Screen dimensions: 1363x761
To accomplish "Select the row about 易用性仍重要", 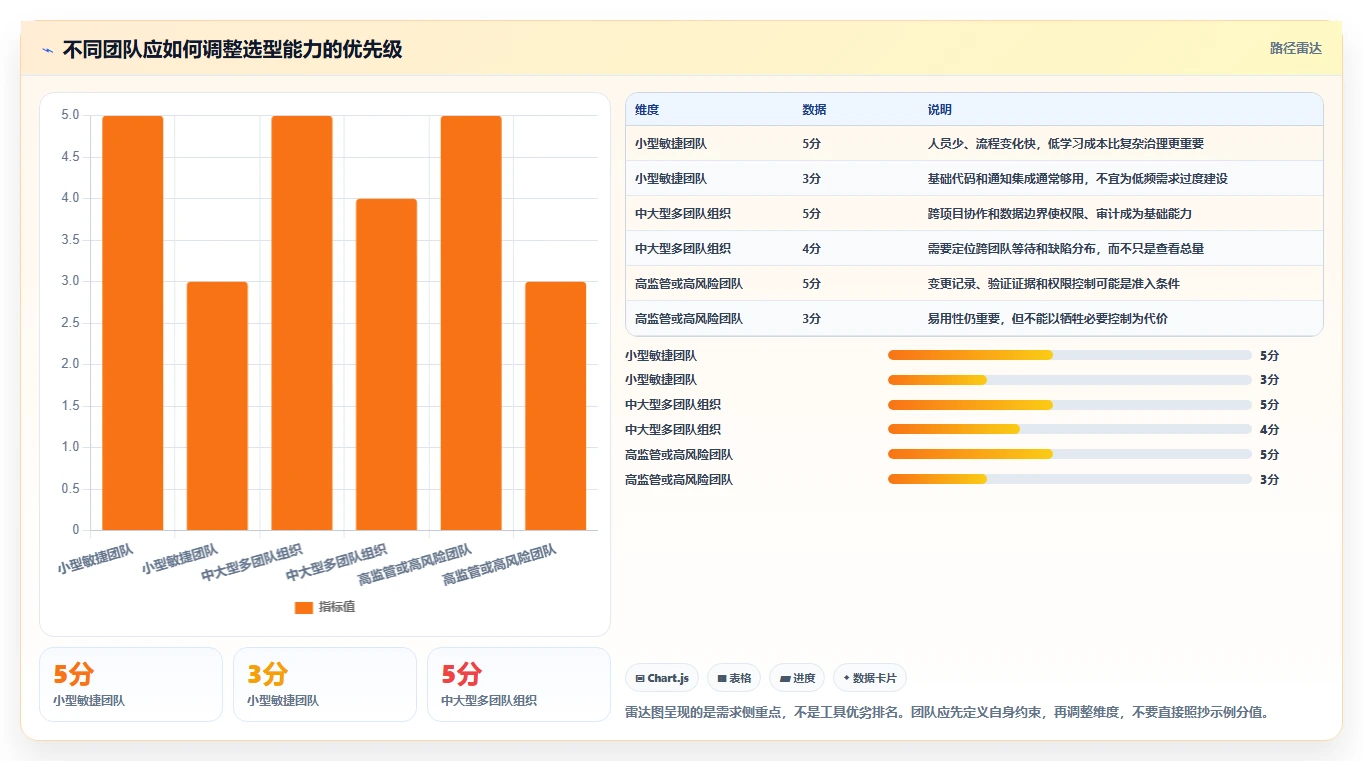I will pos(974,318).
